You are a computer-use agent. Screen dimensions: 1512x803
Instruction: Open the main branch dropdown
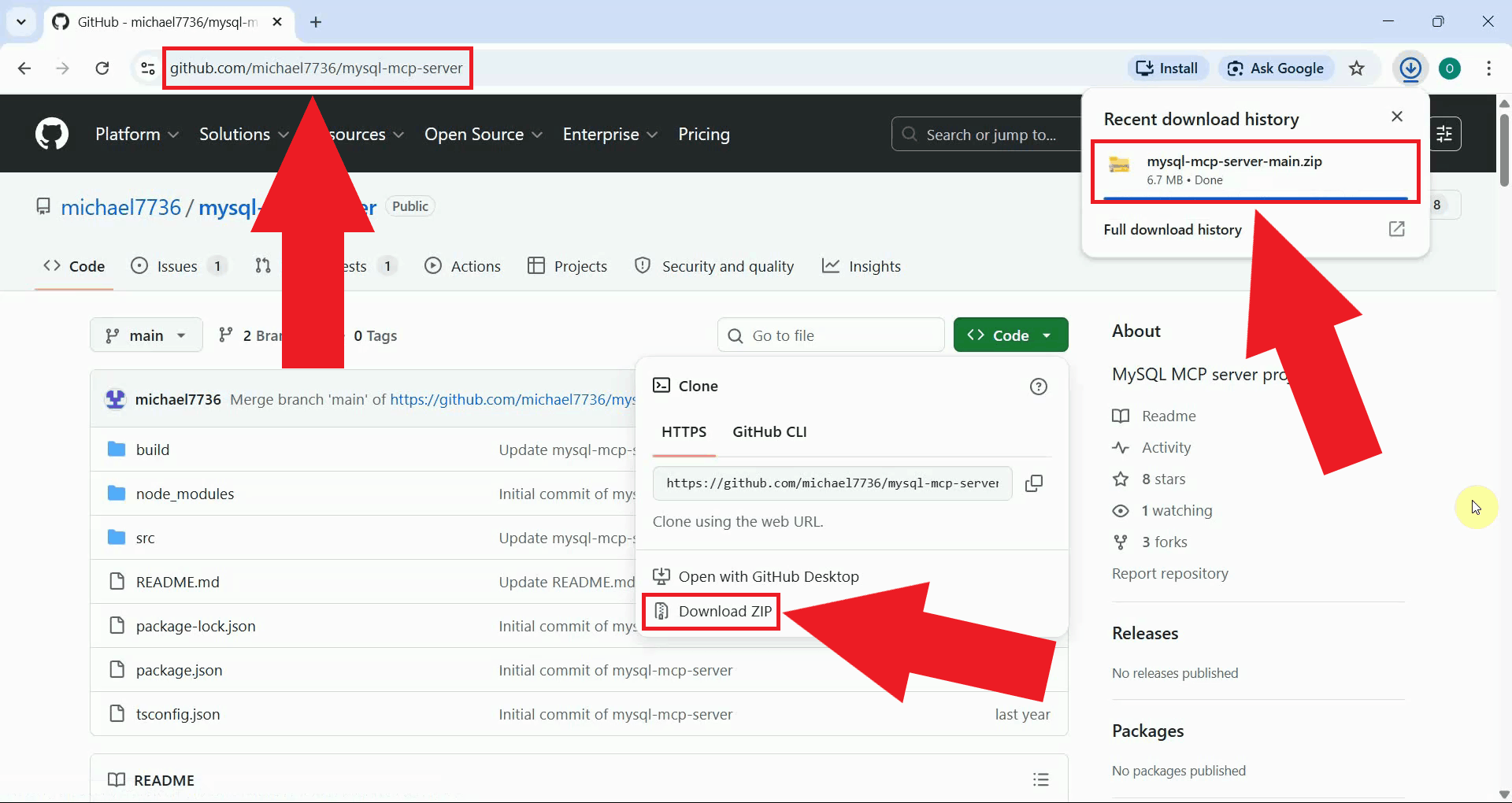(146, 335)
